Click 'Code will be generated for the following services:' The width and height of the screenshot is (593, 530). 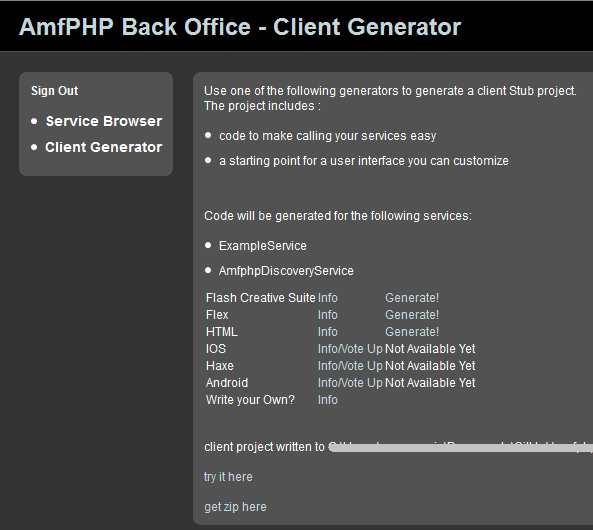coord(338,216)
